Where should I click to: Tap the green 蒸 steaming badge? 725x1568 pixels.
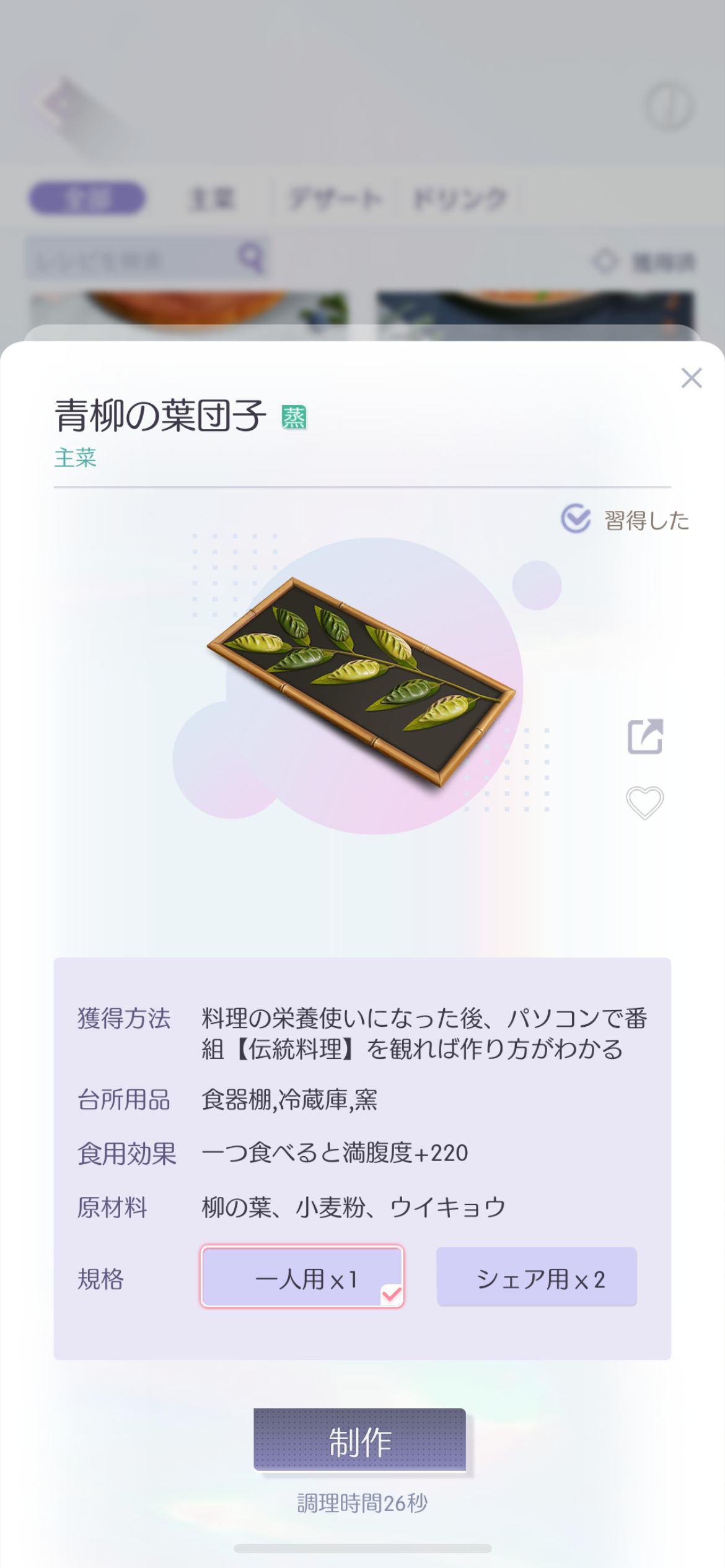(x=294, y=417)
